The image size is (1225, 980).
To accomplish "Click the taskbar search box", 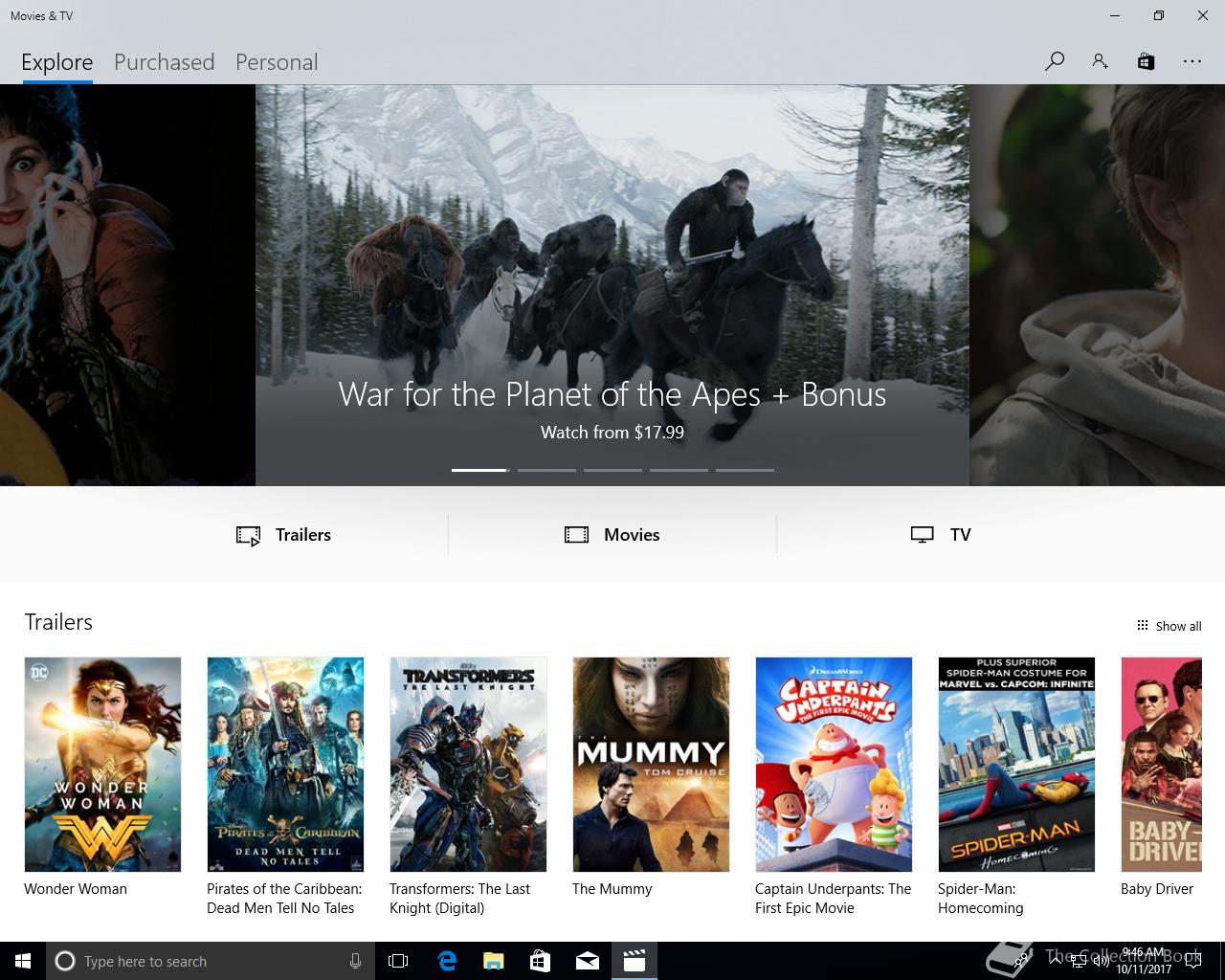I will [x=211, y=961].
